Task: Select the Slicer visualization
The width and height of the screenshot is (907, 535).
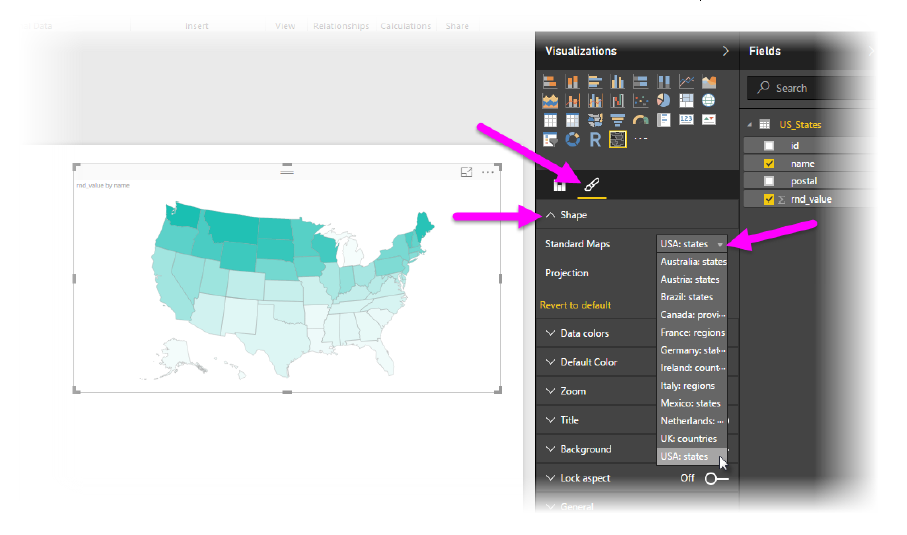Action: [x=550, y=140]
